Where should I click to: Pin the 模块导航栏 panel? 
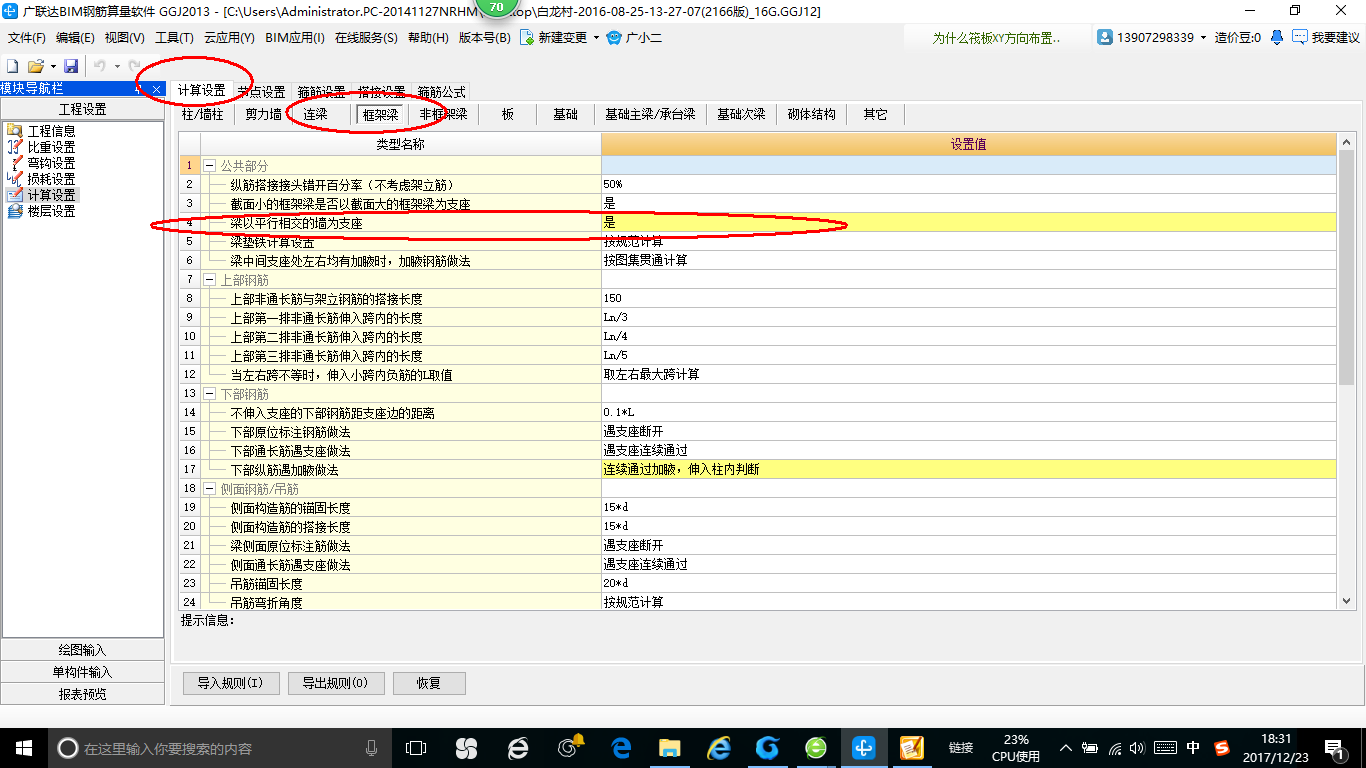140,89
